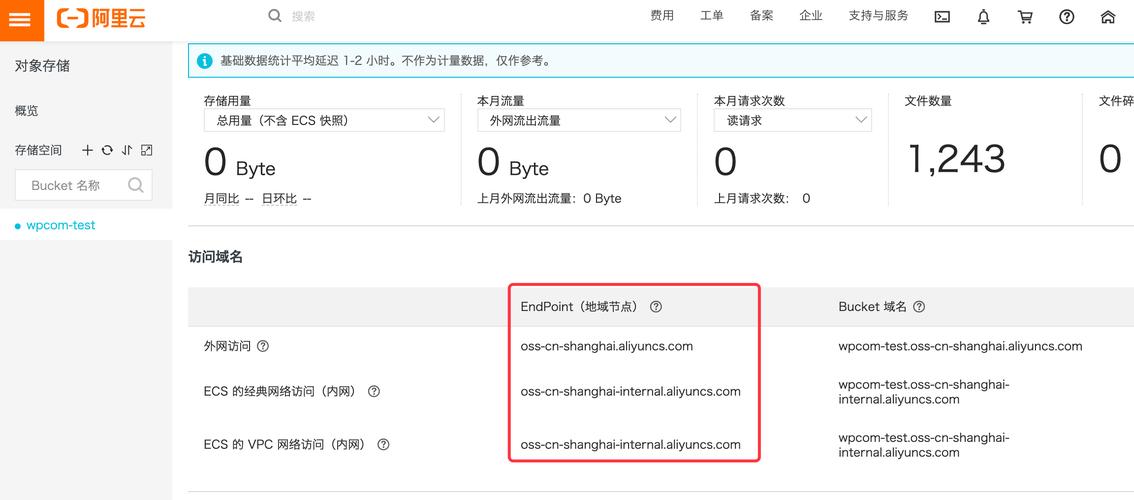Click the 上月请求次数 text
Viewport: 1134px width, 500px height.
pos(762,198)
